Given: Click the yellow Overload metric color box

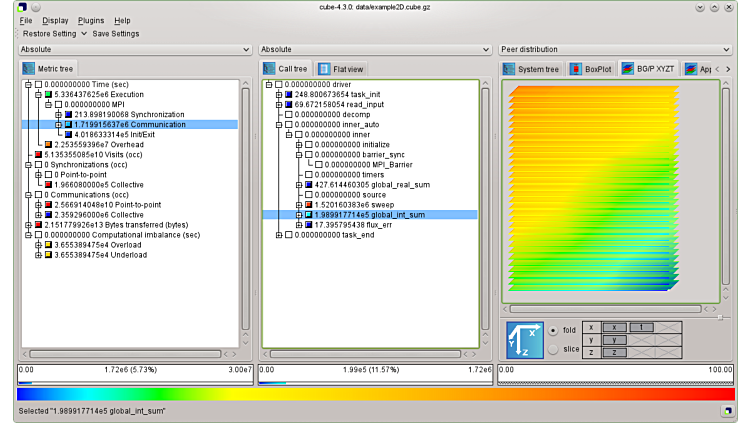Looking at the screenshot, I should 49,244.
